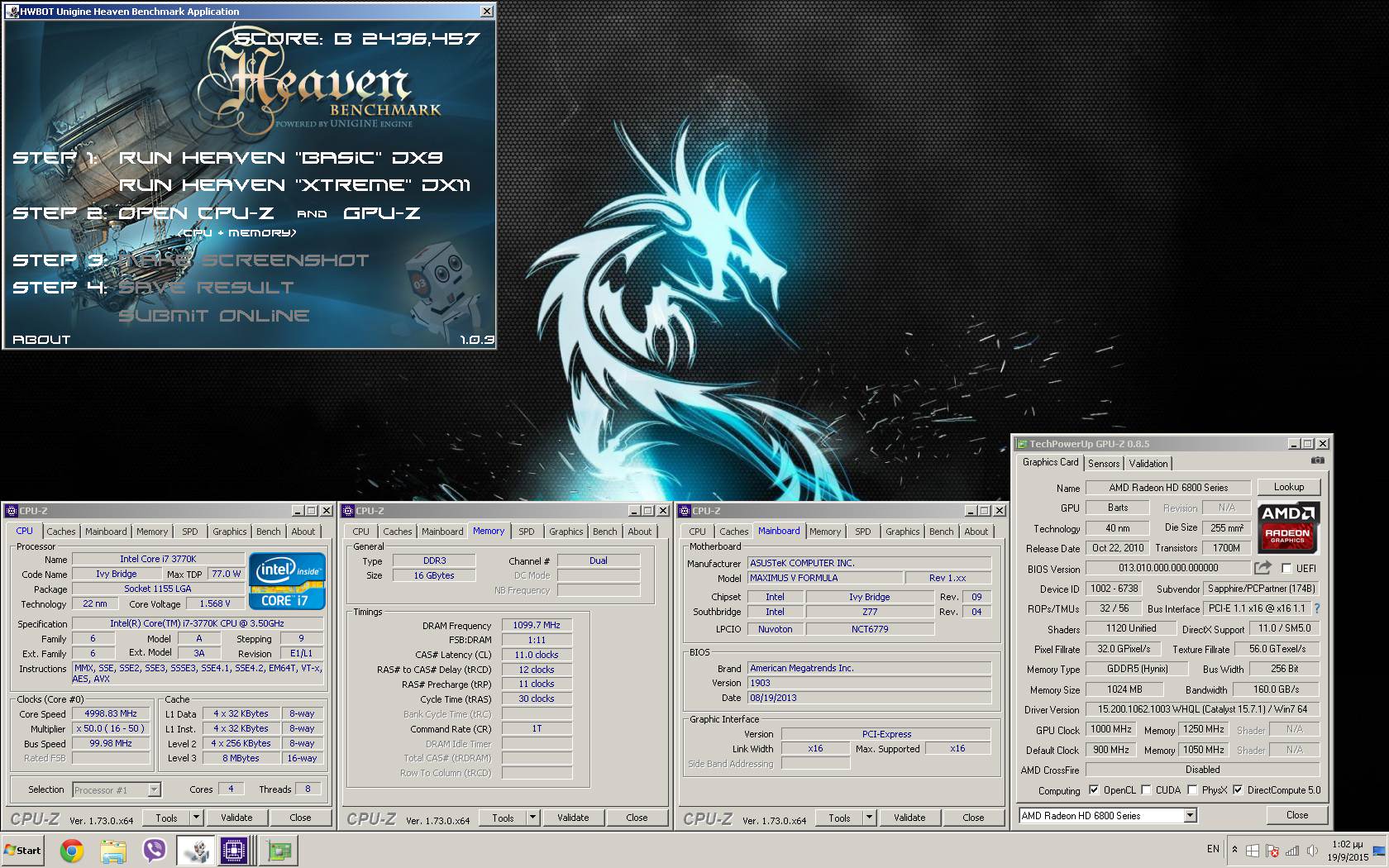Click the Tools button in the CPU-Z Mainboard window

839,818
